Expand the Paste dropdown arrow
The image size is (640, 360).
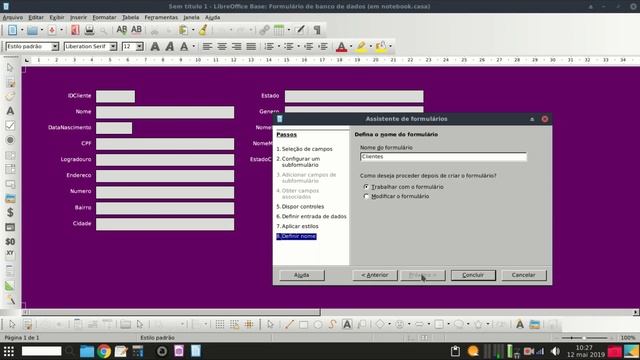(x=193, y=30)
